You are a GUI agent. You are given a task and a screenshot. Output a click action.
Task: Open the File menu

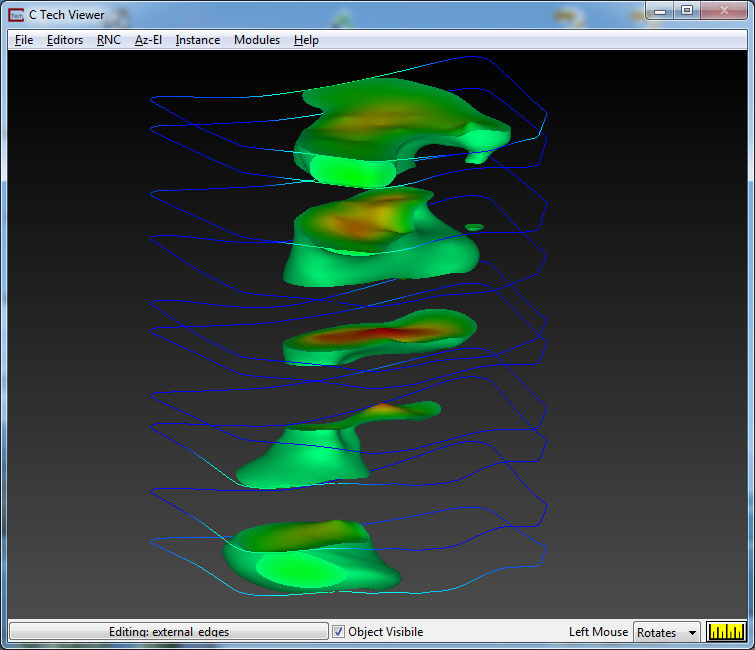coord(24,40)
